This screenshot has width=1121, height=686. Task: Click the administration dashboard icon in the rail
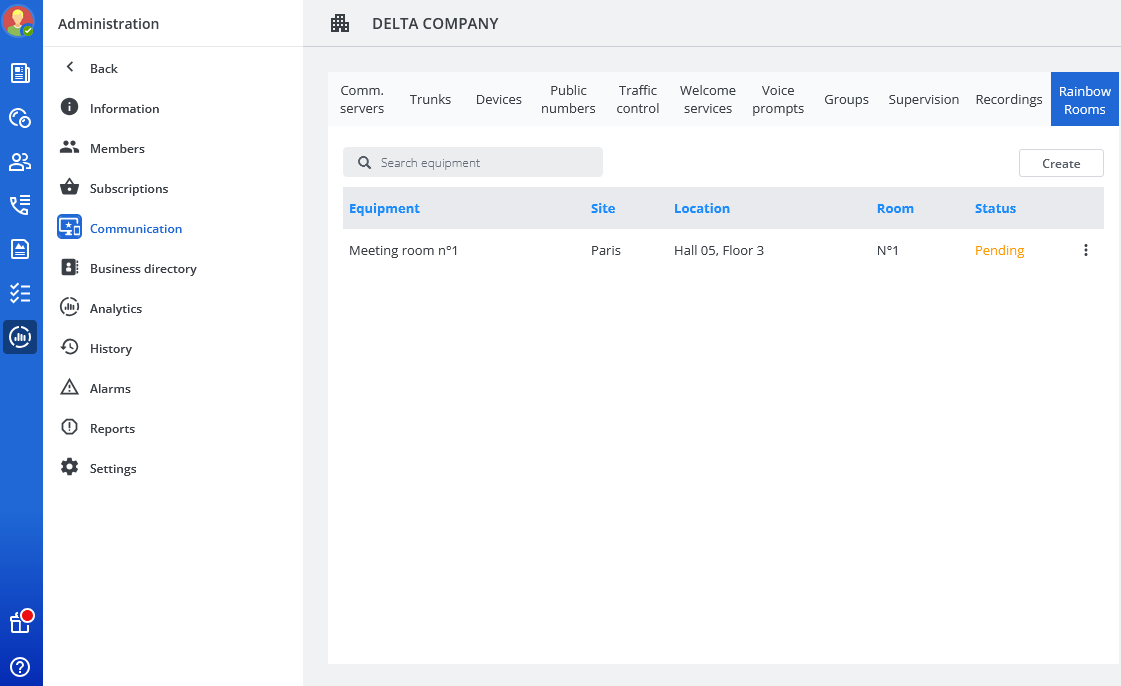(x=20, y=337)
